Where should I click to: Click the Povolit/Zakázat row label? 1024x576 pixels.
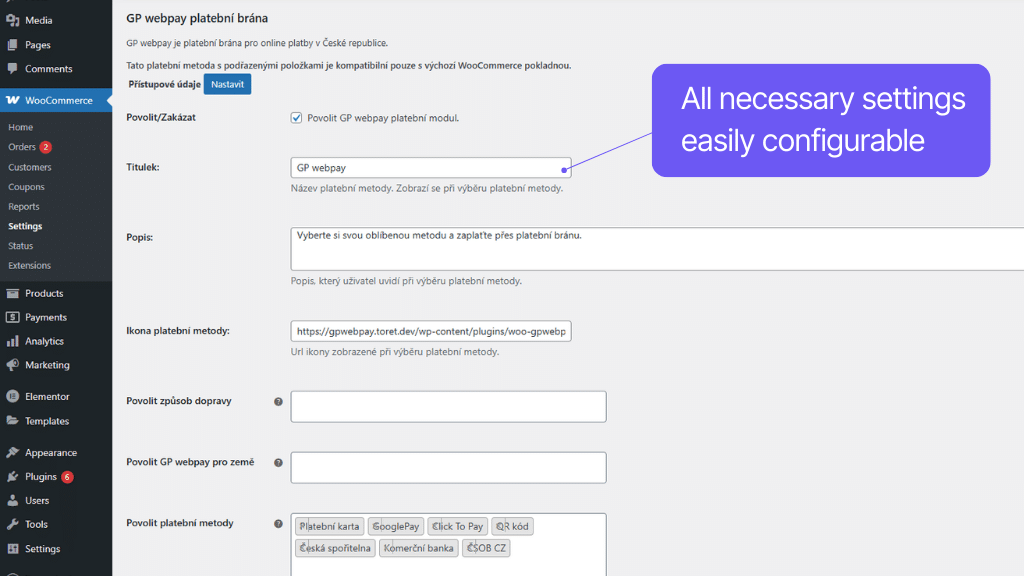coord(161,118)
